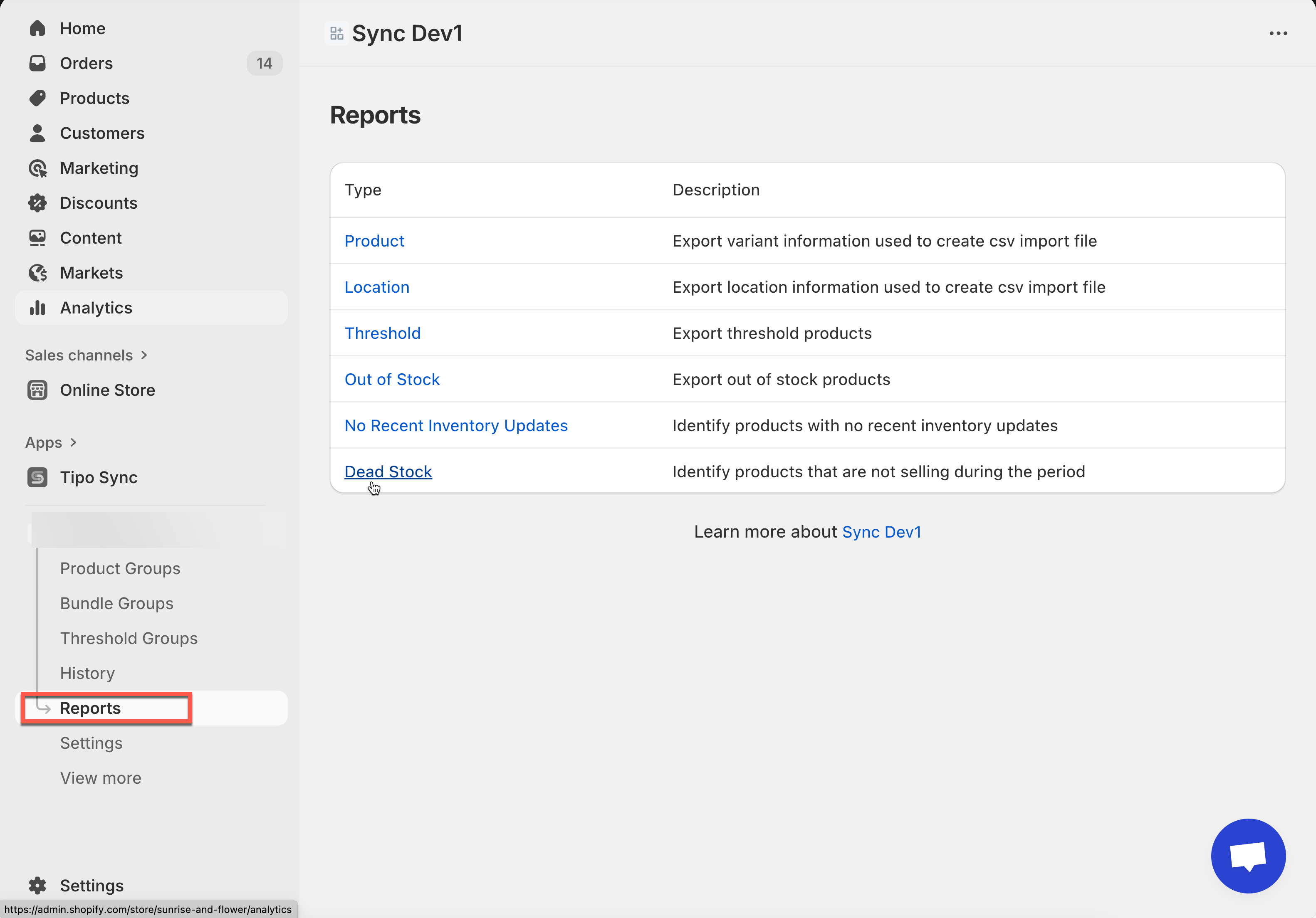Open the Out of Stock report

[x=392, y=379]
